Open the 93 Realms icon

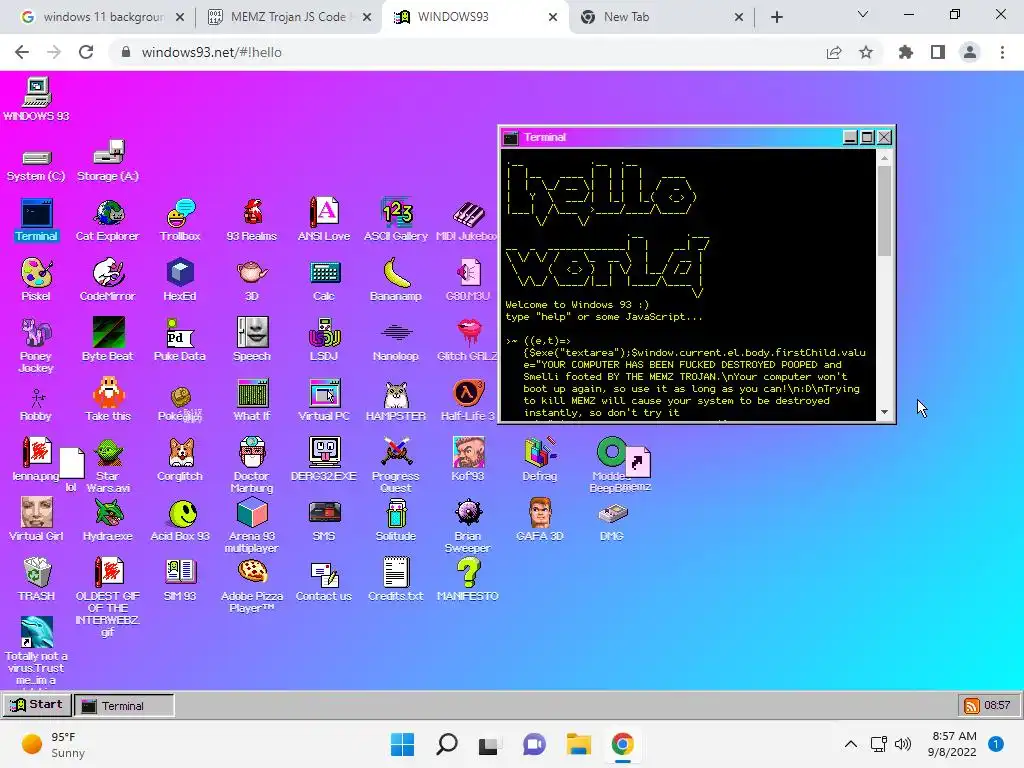tap(251, 220)
